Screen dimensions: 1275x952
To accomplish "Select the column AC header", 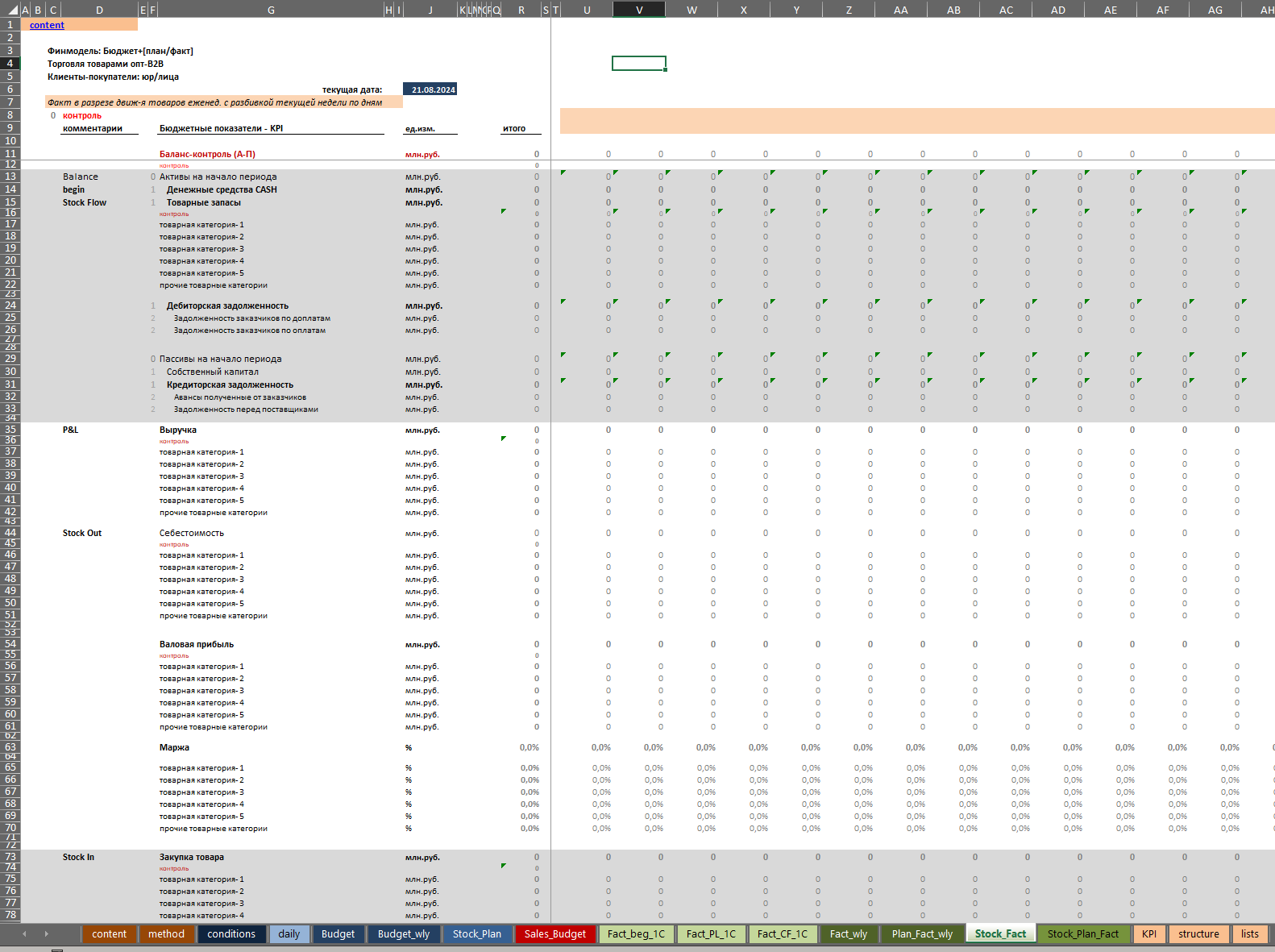I will 1006,10.
